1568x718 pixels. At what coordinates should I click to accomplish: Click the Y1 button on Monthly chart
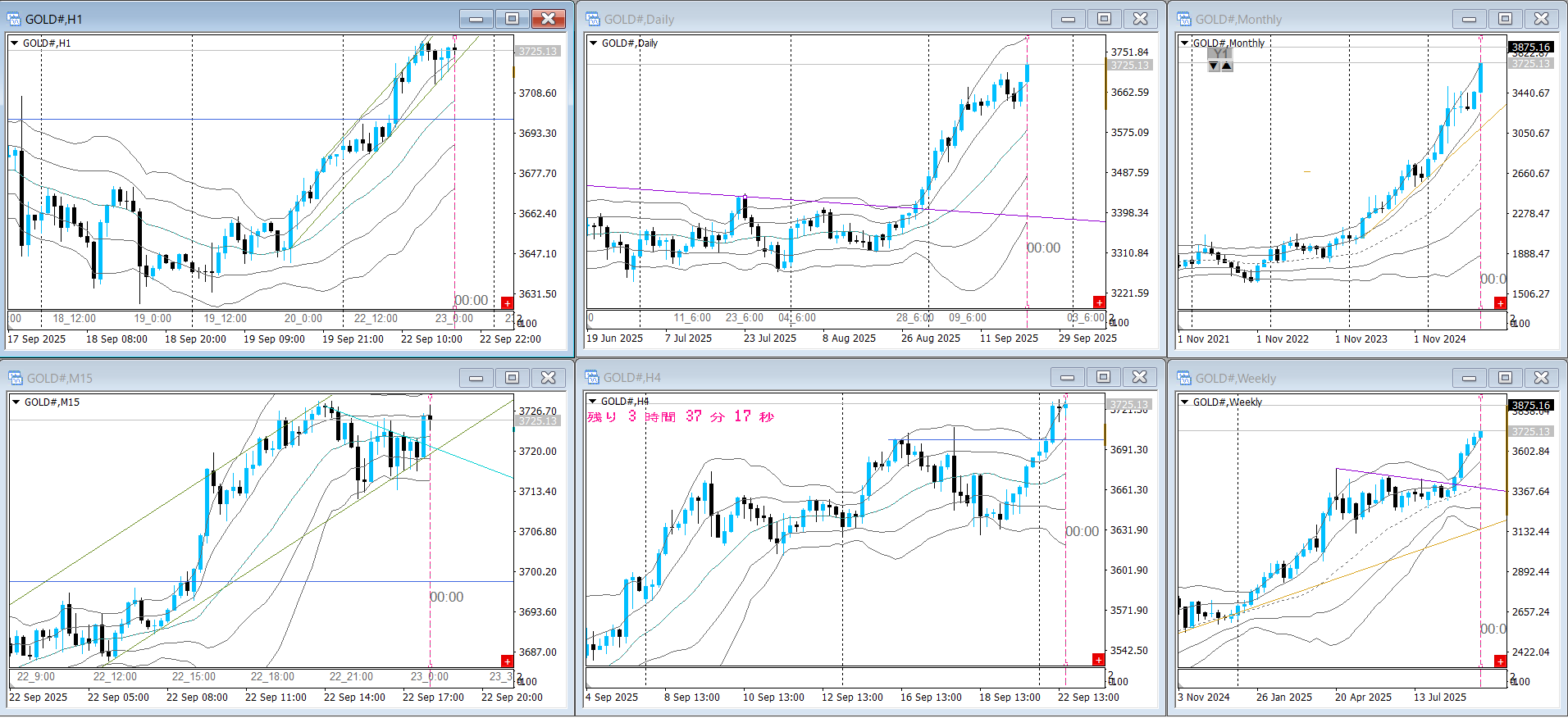(1221, 53)
